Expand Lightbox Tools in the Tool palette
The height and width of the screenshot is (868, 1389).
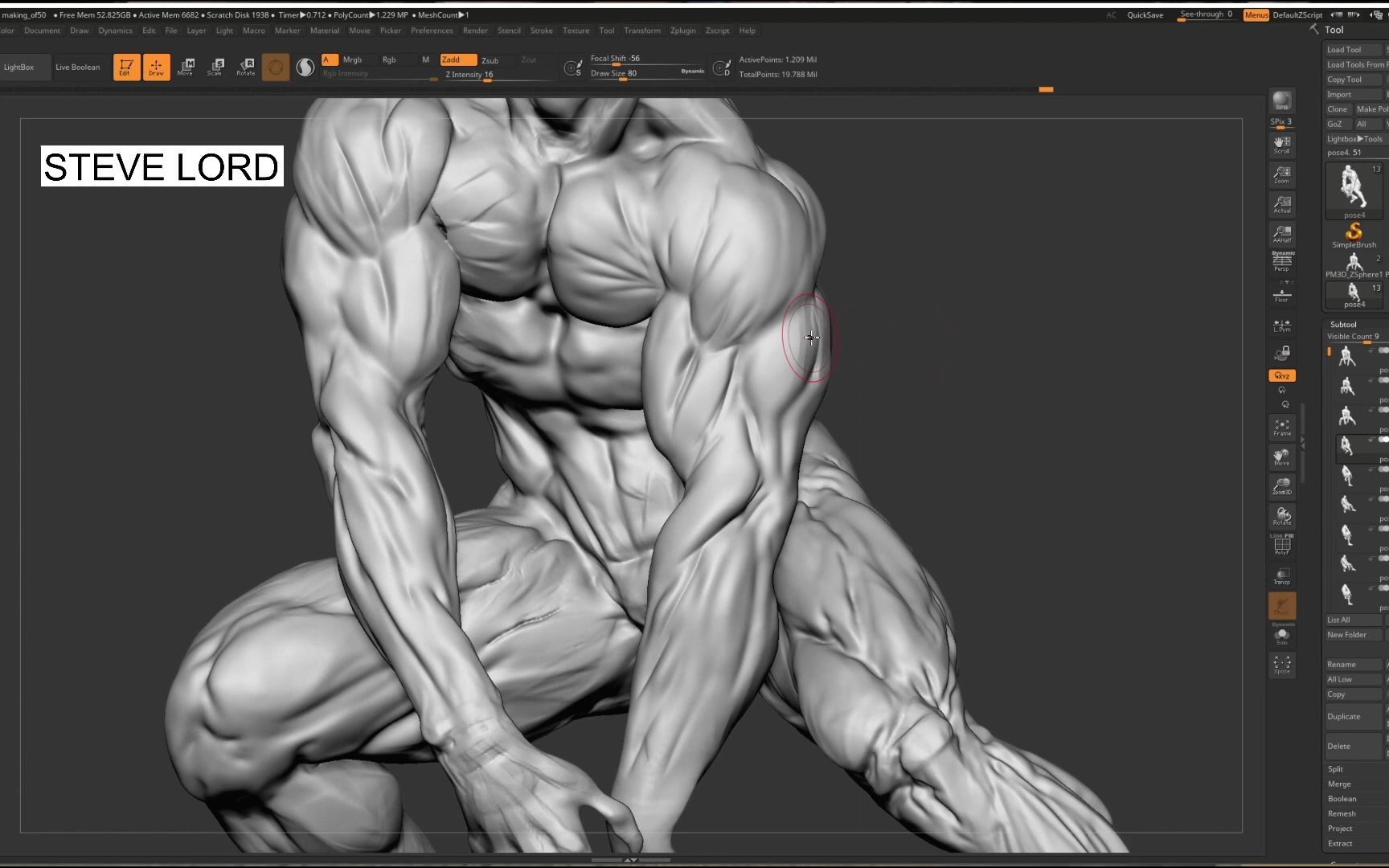coord(1354,138)
